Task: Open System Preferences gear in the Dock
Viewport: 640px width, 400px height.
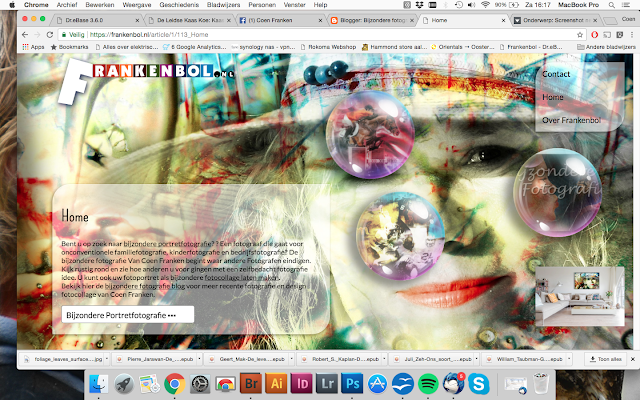Action: click(200, 384)
